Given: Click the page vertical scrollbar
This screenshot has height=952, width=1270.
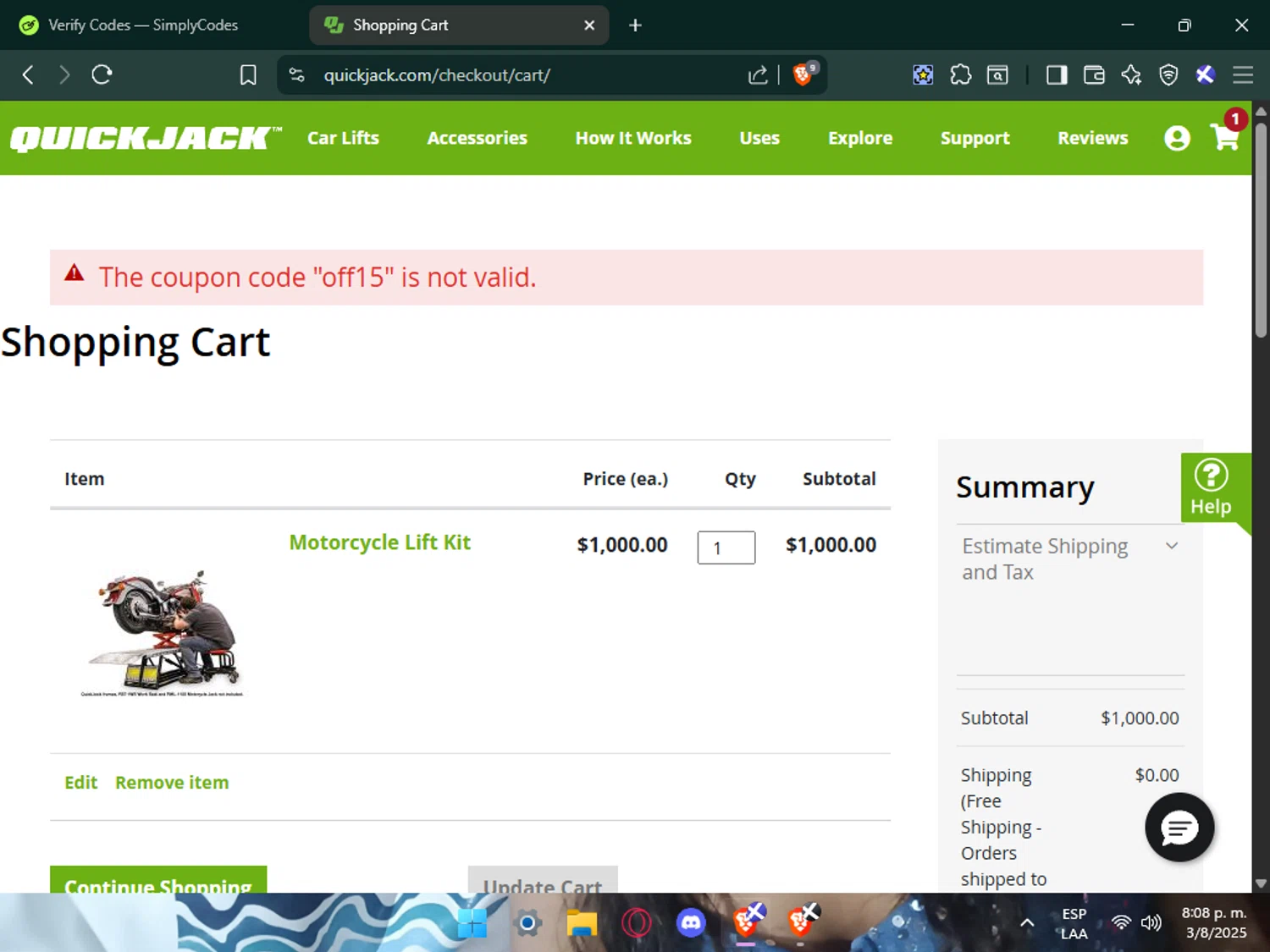Looking at the screenshot, I should 1261,228.
